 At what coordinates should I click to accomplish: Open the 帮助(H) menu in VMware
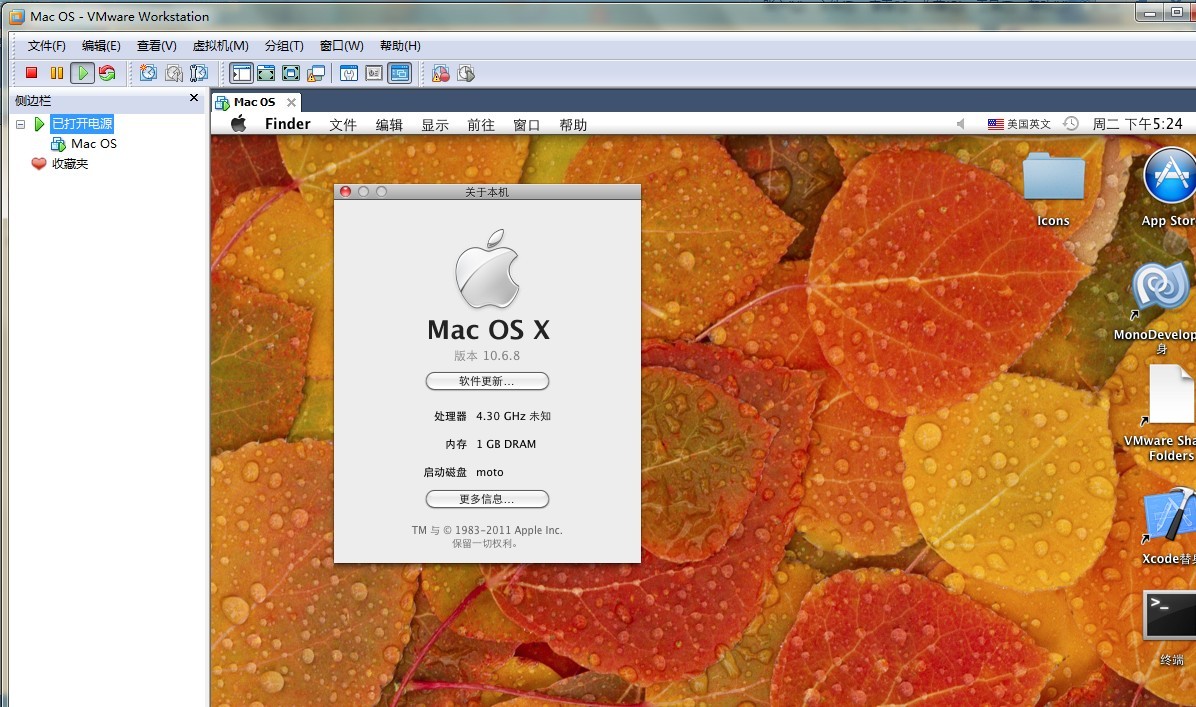400,46
